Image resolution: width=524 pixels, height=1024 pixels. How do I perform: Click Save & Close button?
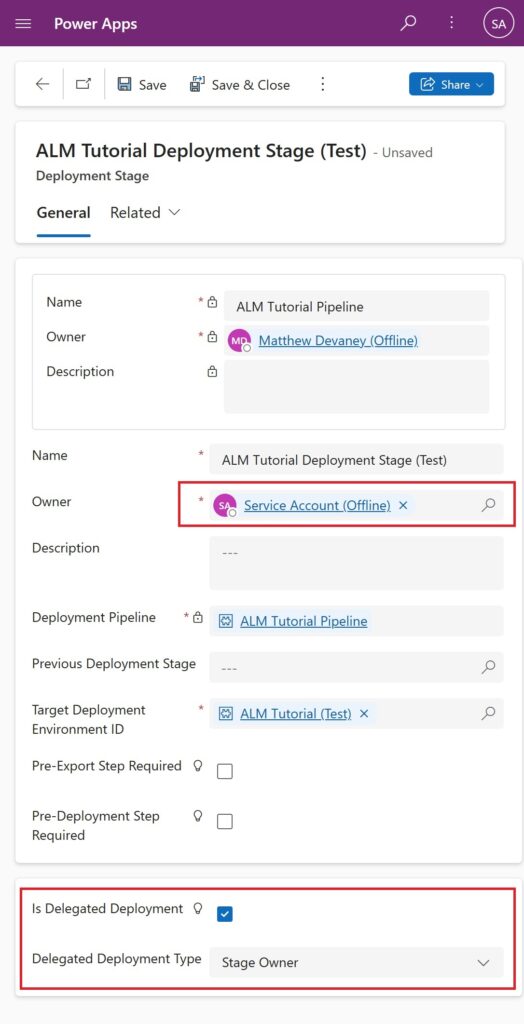[239, 85]
